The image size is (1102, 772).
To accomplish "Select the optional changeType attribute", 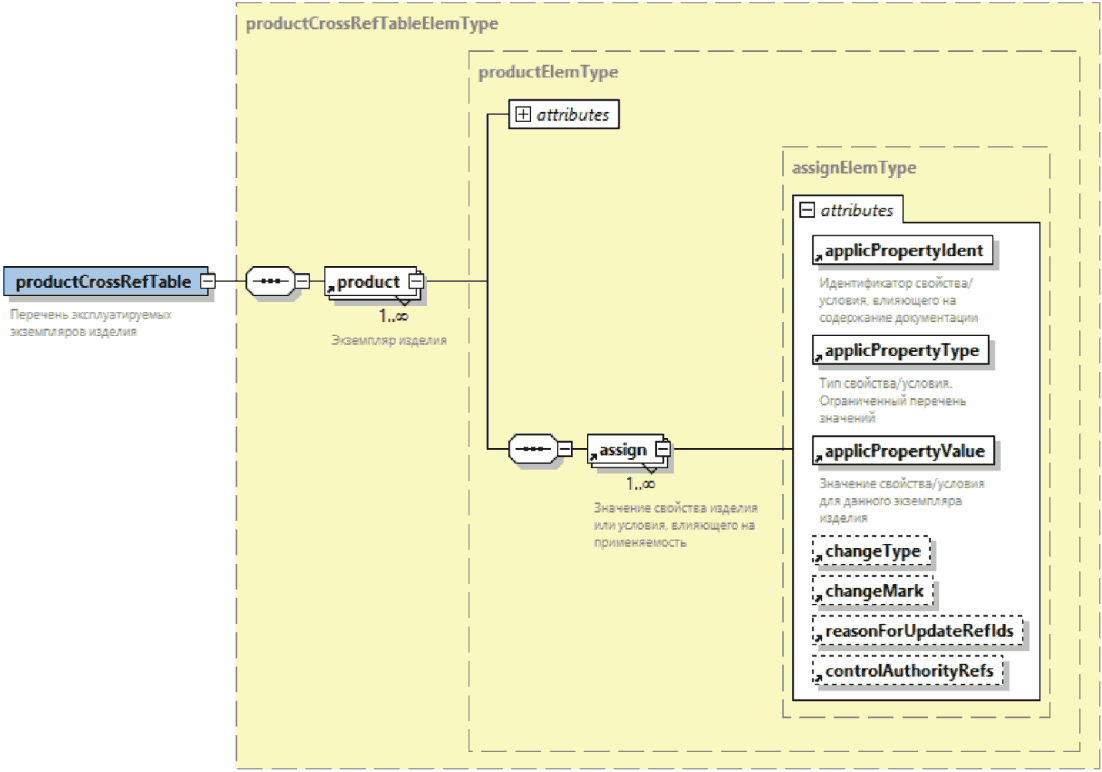I will pyautogui.click(x=872, y=551).
